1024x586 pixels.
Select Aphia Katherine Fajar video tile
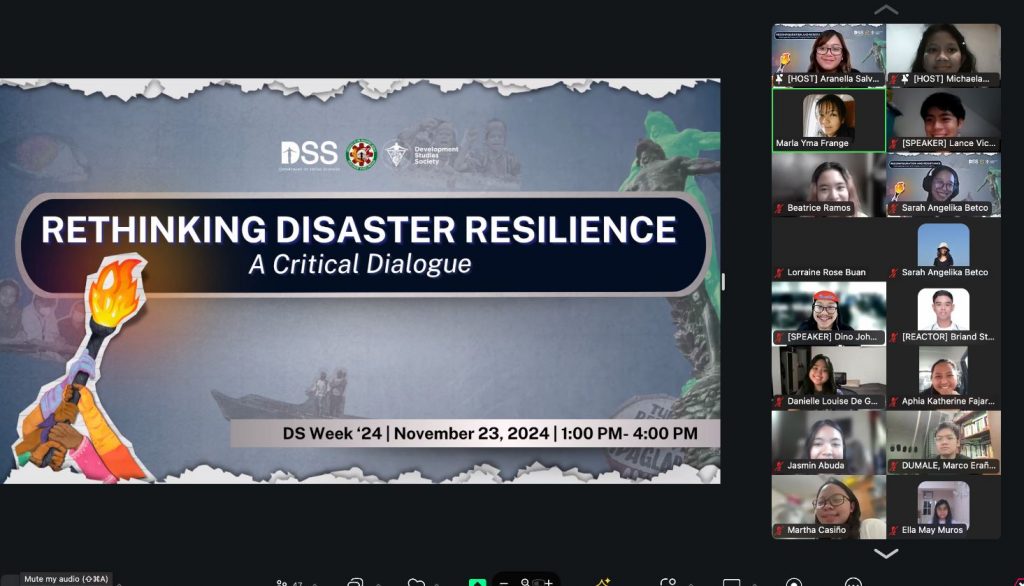pyautogui.click(x=944, y=378)
